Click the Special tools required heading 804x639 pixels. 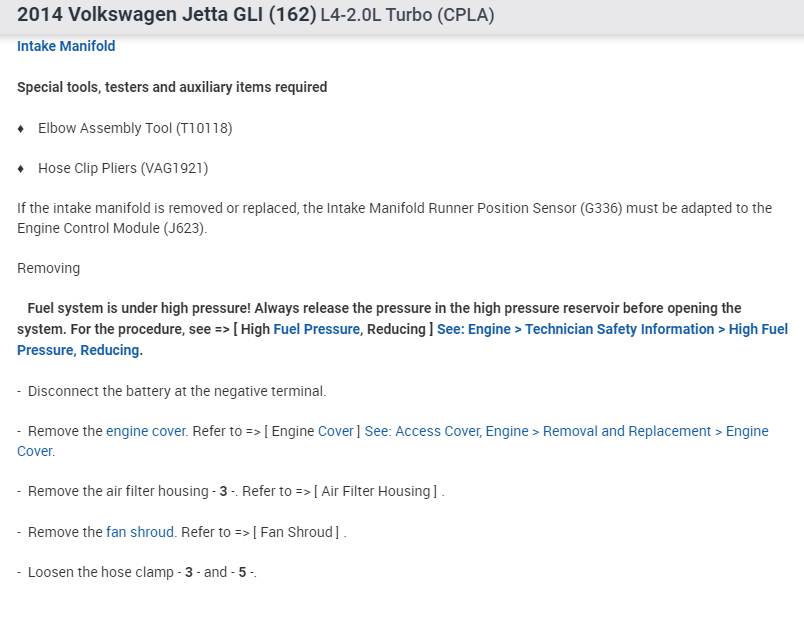click(172, 87)
